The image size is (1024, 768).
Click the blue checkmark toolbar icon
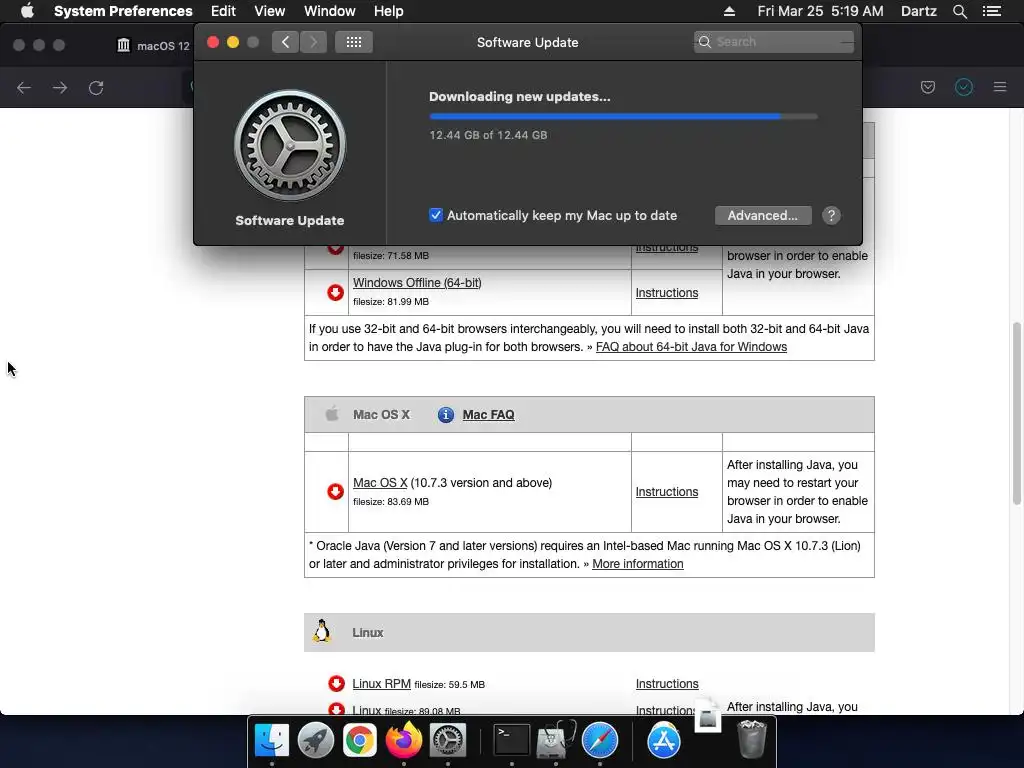coord(963,87)
